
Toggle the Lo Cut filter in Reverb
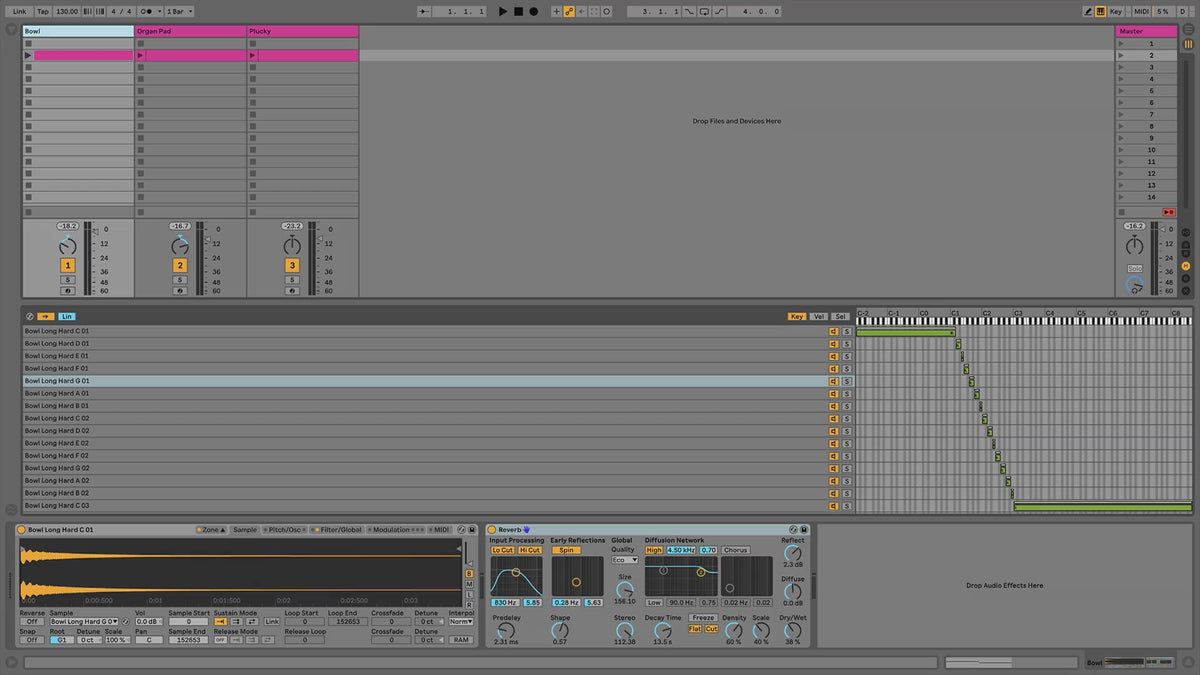[502, 550]
